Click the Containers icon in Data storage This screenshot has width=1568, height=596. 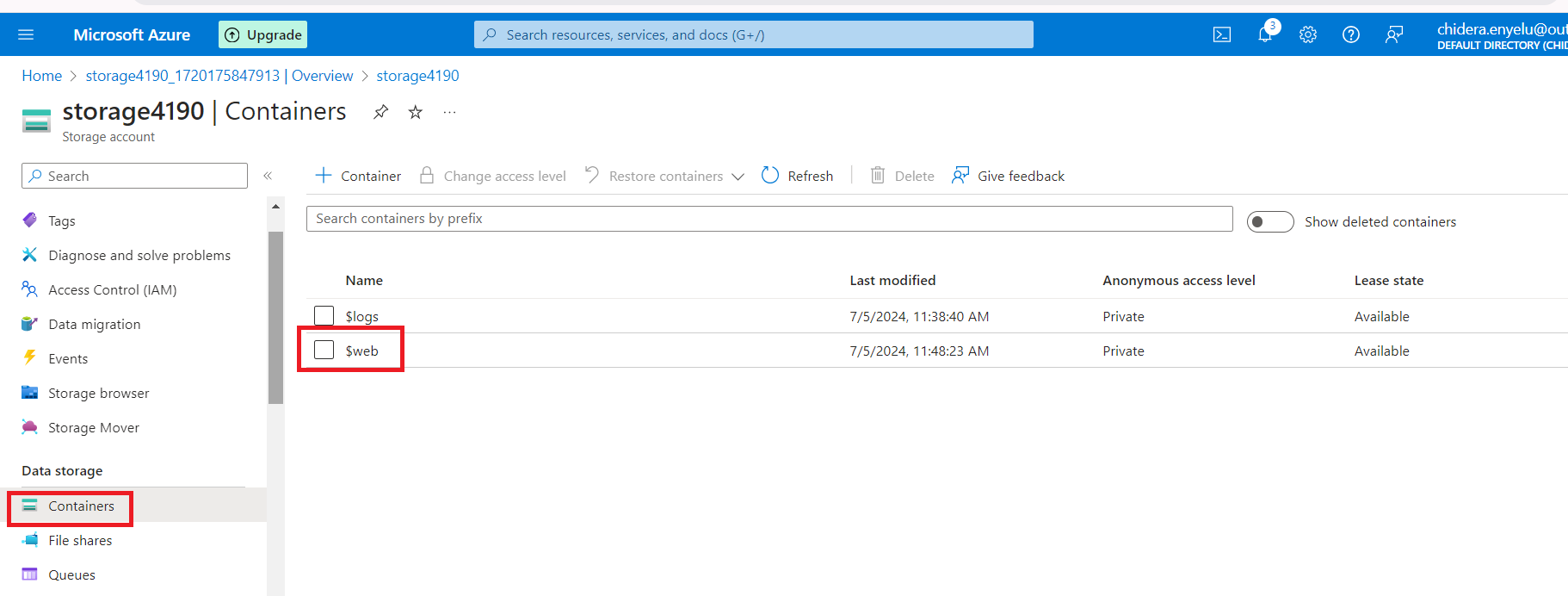pyautogui.click(x=29, y=506)
